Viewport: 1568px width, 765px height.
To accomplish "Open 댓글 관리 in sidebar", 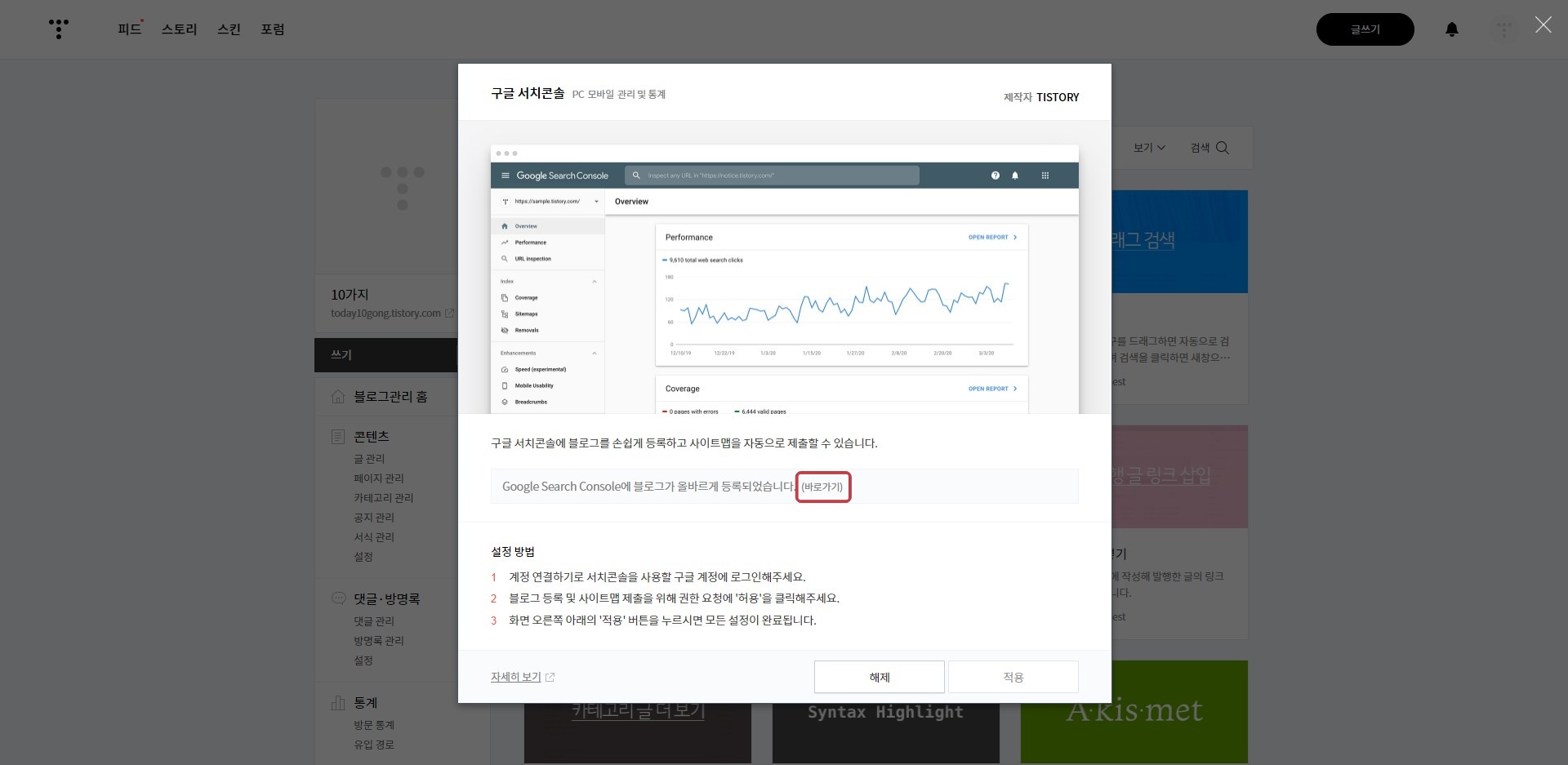I will [x=373, y=621].
